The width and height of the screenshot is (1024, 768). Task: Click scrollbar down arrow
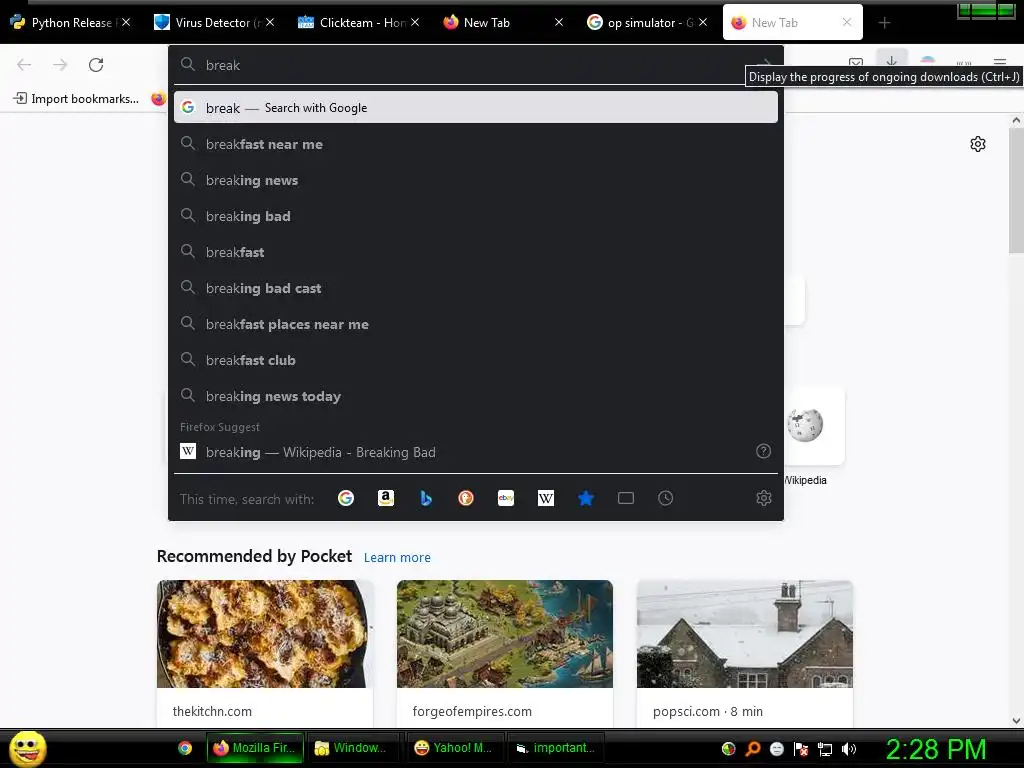[1016, 720]
